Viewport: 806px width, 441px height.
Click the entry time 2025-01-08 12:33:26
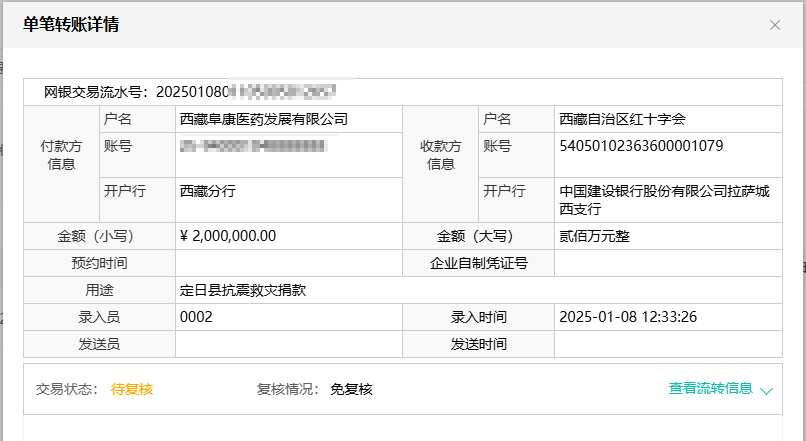[628, 317]
